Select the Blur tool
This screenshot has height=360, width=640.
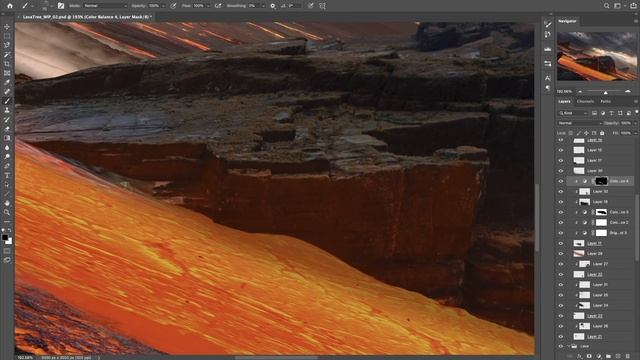(x=7, y=147)
